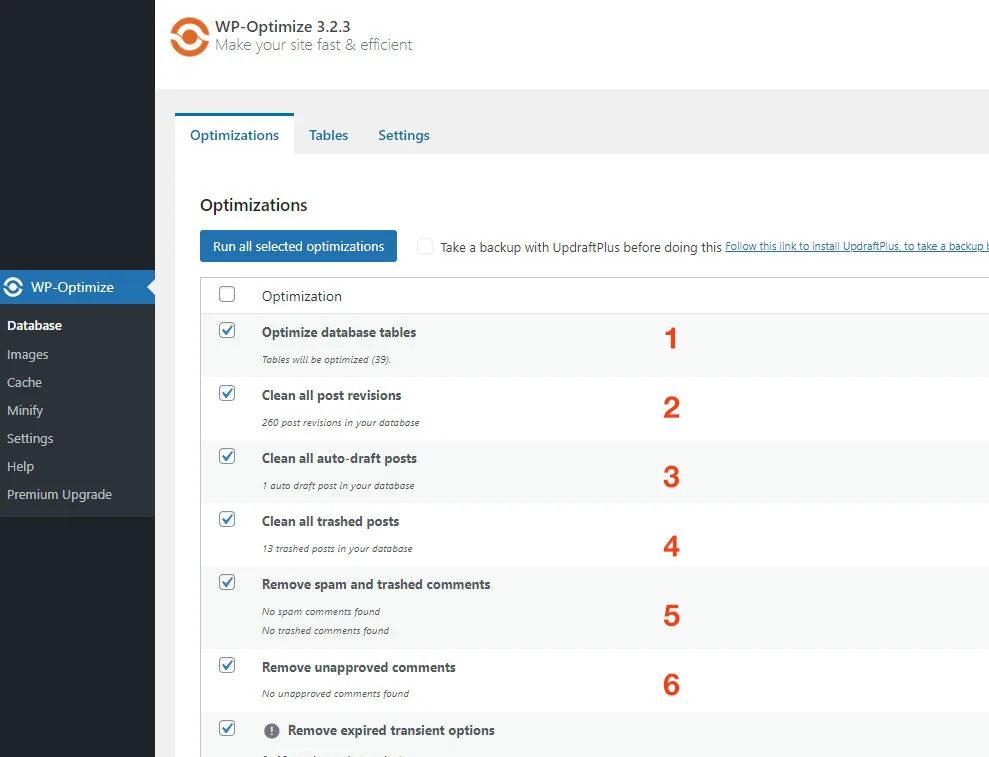This screenshot has width=989, height=757.
Task: Click 'Tables will be optimized (39)' text
Action: tap(326, 360)
